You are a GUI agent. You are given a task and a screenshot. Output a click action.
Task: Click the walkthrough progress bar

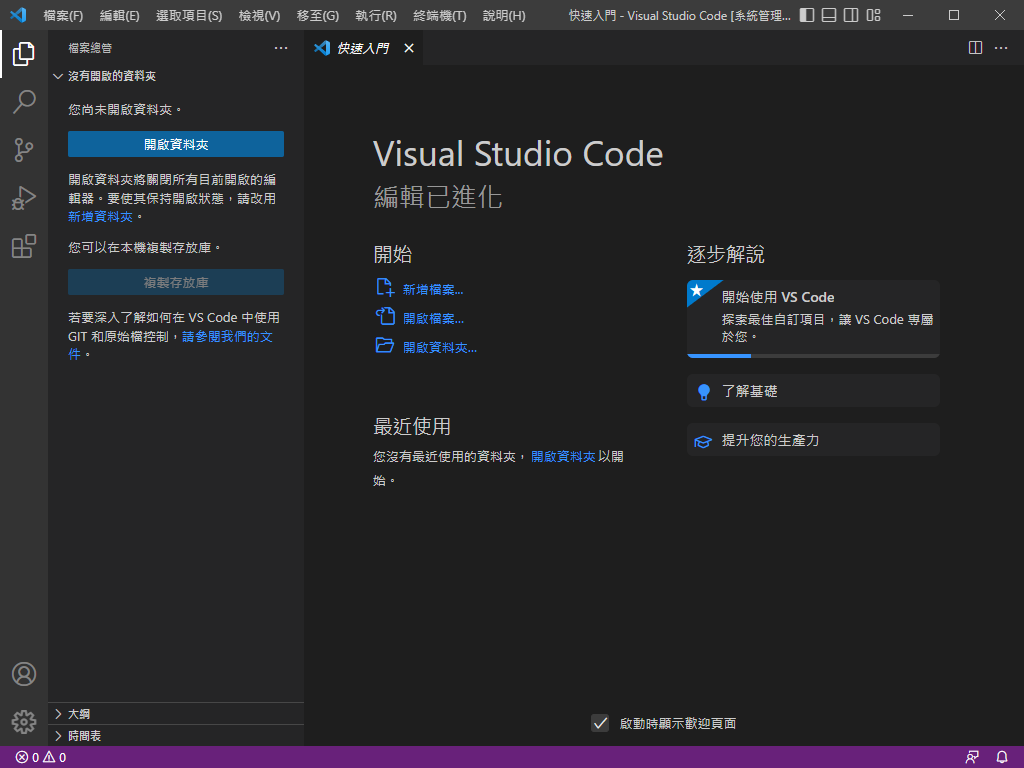(813, 356)
